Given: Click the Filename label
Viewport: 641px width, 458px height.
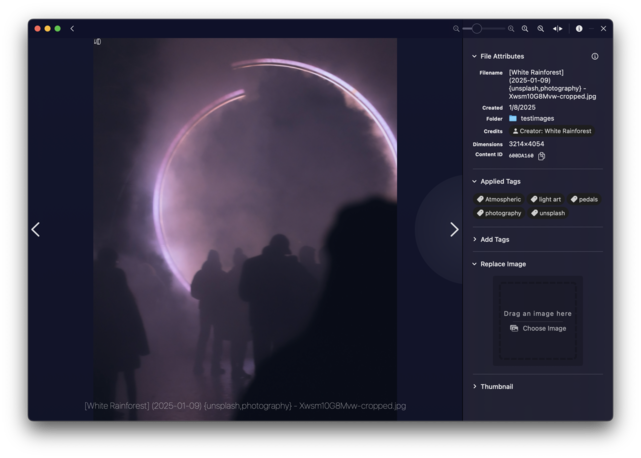Looking at the screenshot, I should coord(491,73).
